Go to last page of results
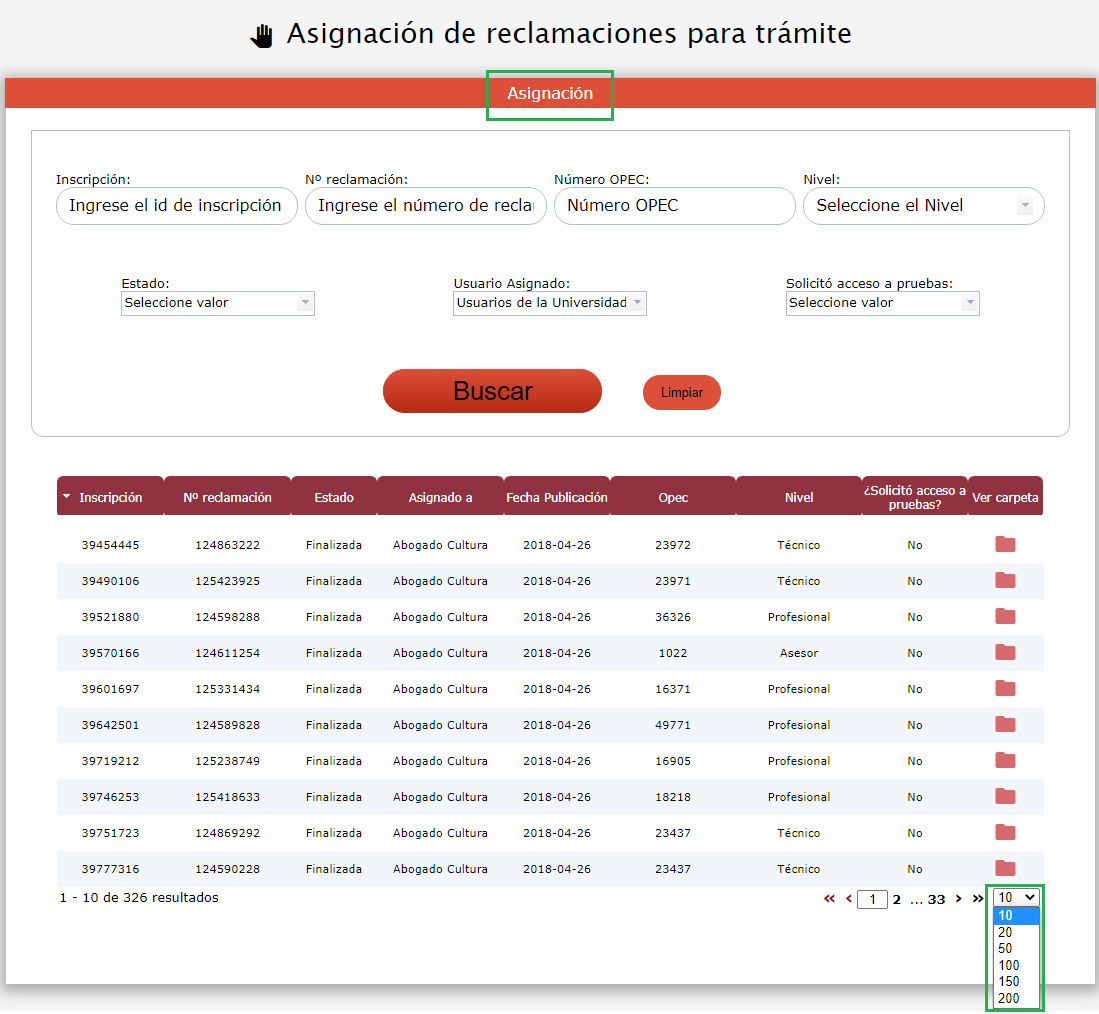 point(977,899)
